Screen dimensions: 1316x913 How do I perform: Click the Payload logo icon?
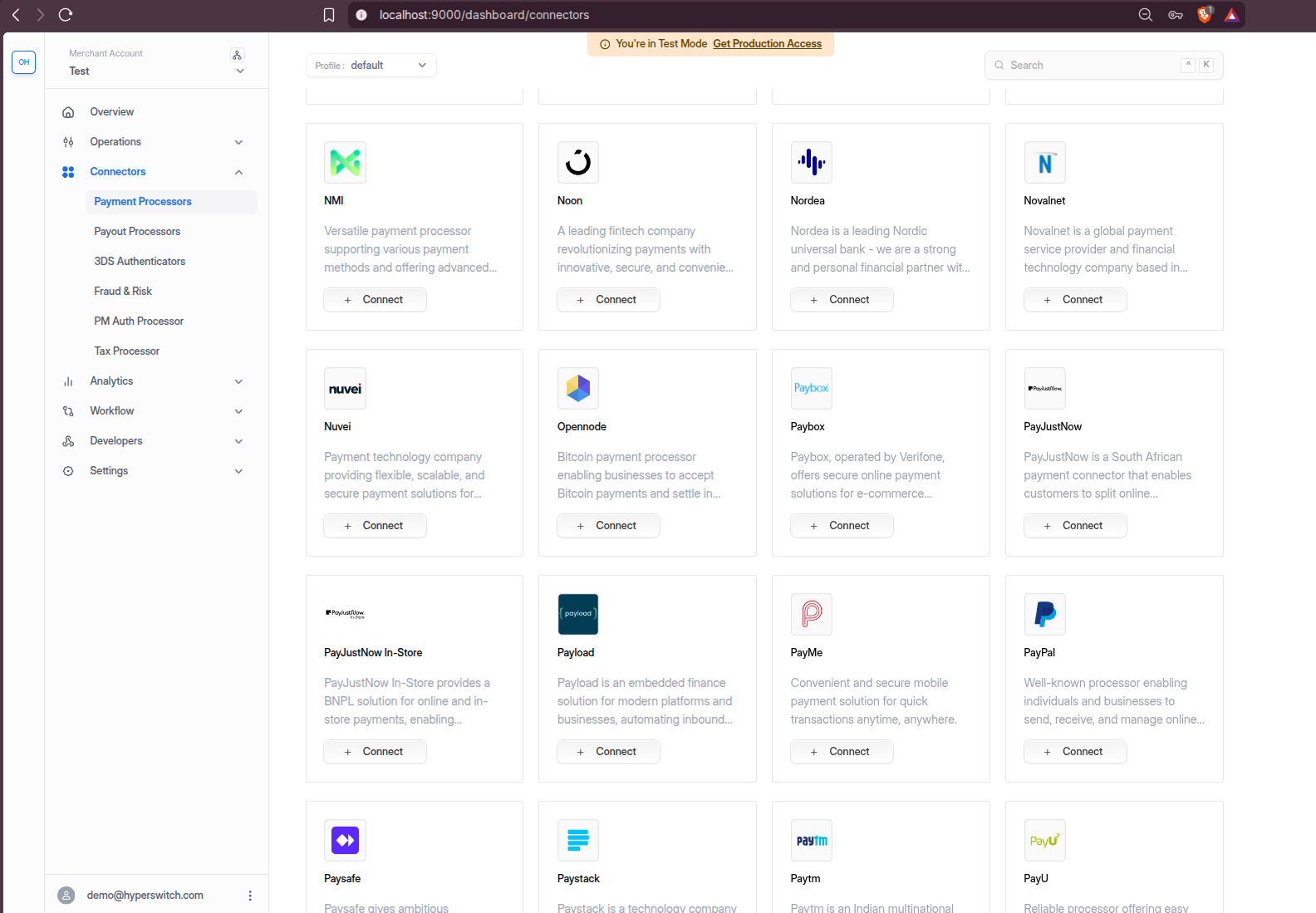578,615
